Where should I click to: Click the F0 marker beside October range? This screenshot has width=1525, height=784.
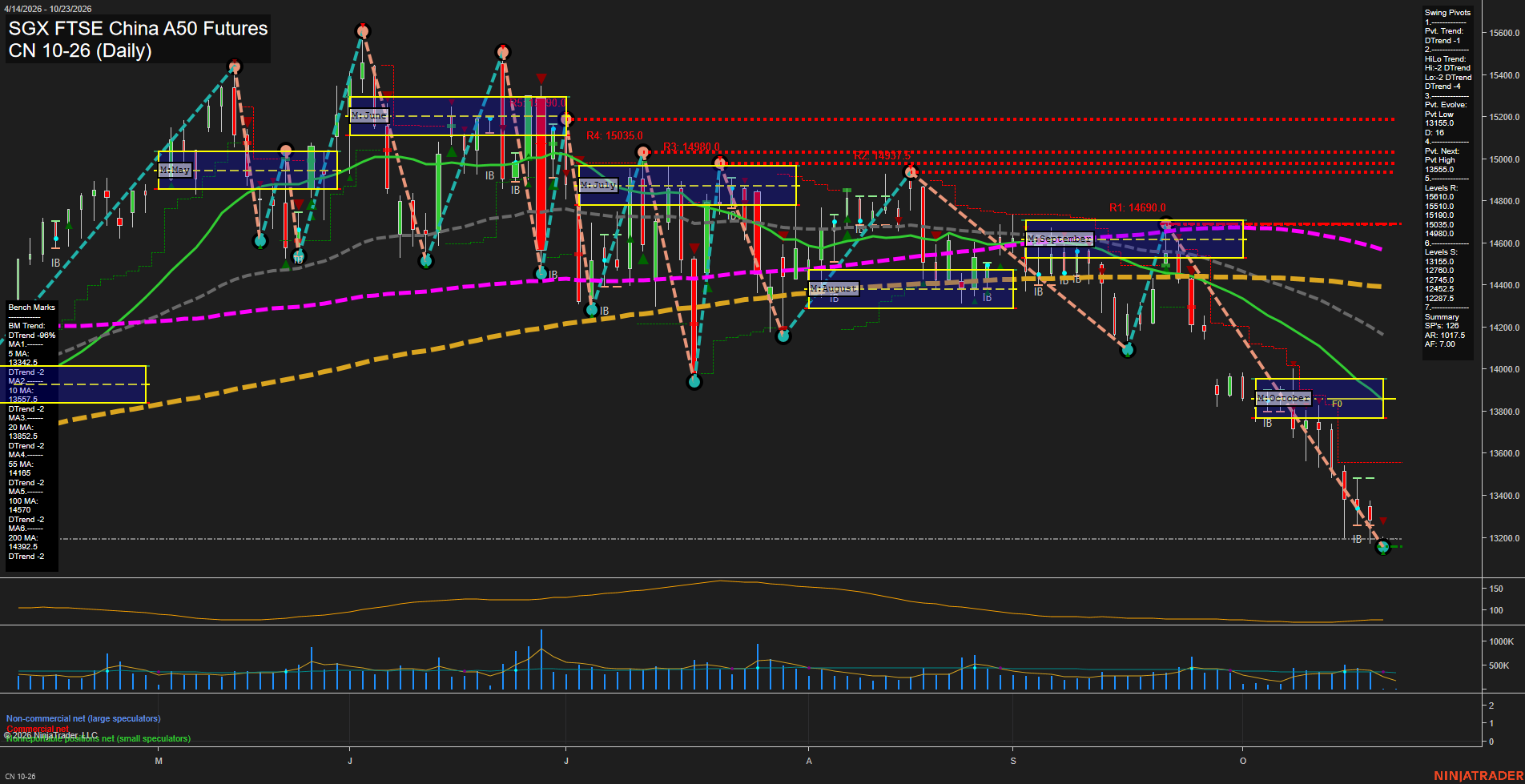pyautogui.click(x=1337, y=404)
